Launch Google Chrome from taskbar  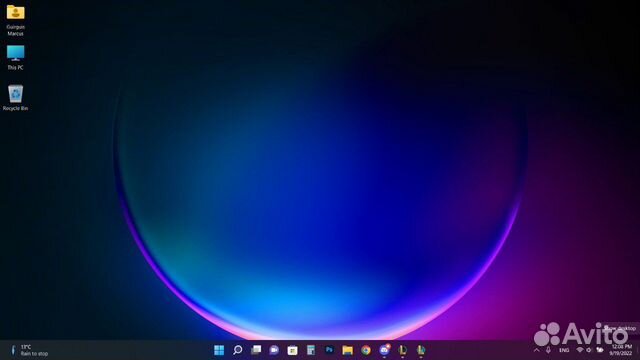(x=366, y=350)
